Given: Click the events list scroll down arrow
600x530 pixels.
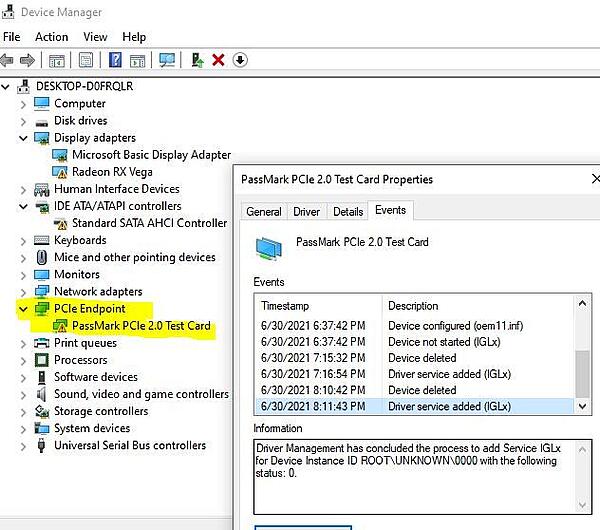Looking at the screenshot, I should pos(582,406).
